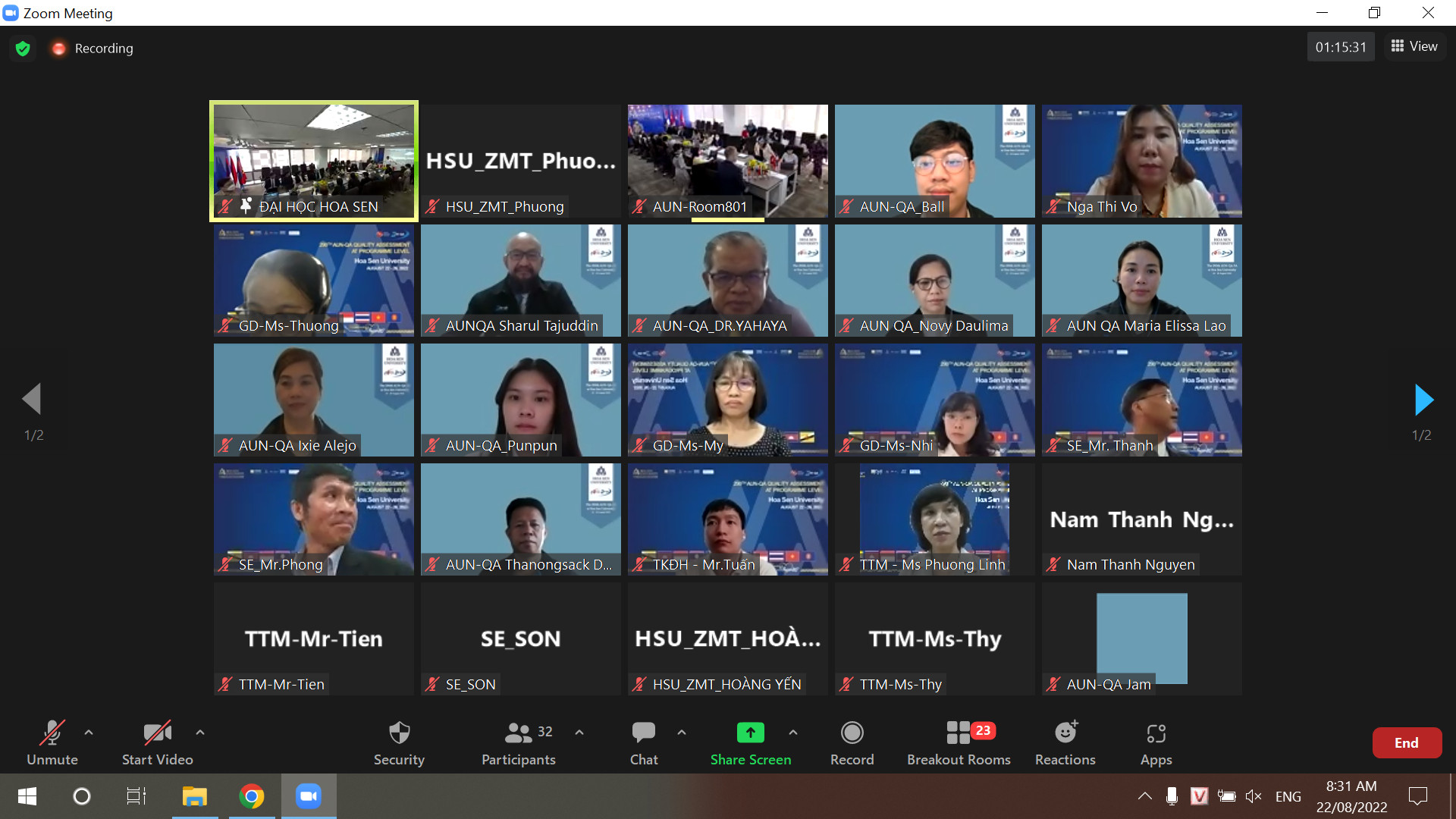Open the View layout menu
This screenshot has height=819, width=1456.
point(1414,46)
